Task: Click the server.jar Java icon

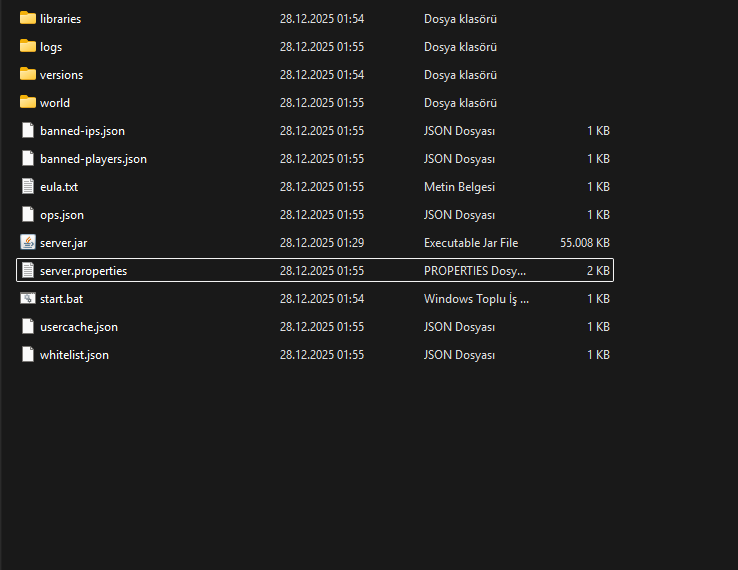Action: (x=28, y=242)
